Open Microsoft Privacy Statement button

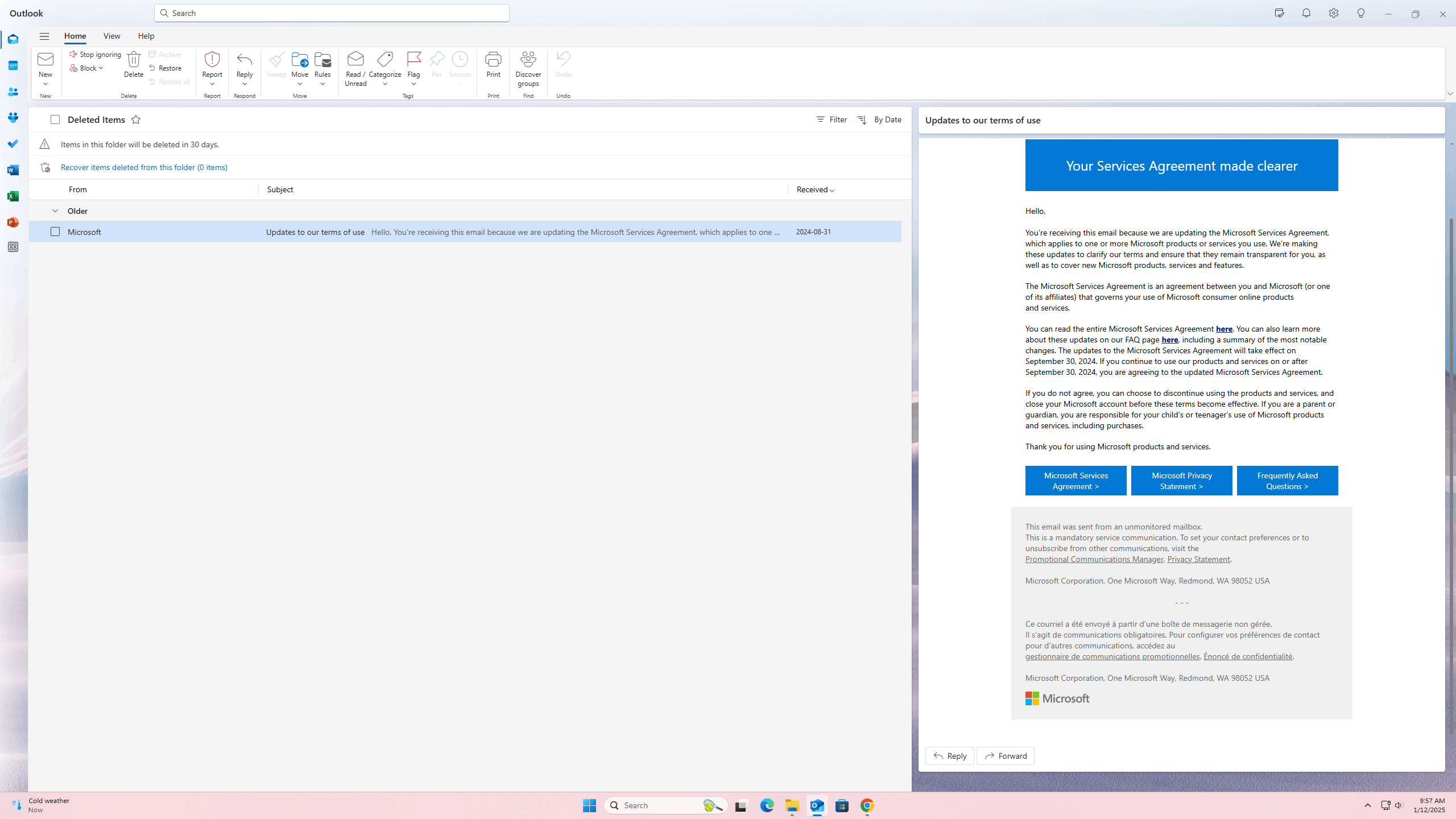click(1182, 481)
